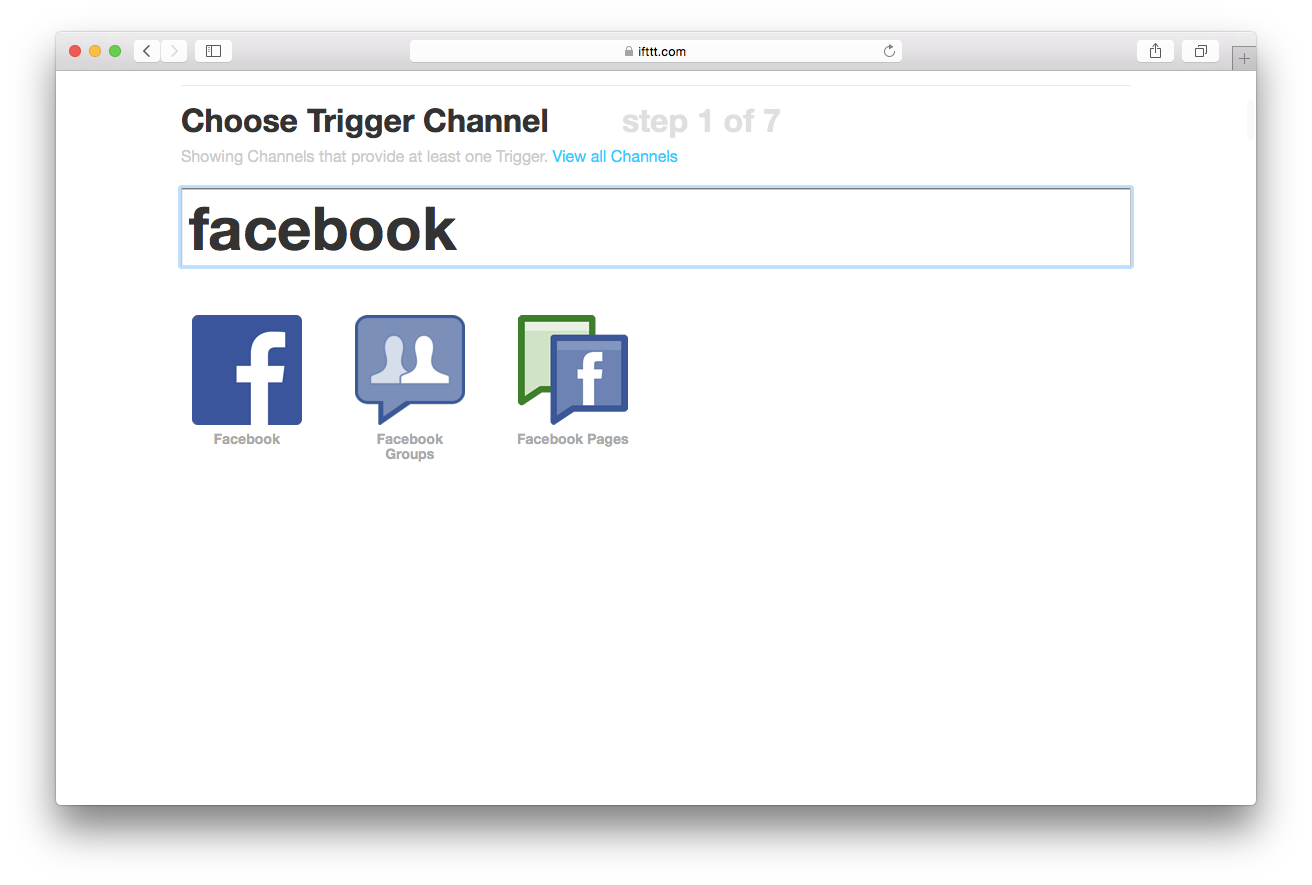Click the Choose Trigger Channel heading
The width and height of the screenshot is (1312, 885).
pyautogui.click(x=365, y=121)
